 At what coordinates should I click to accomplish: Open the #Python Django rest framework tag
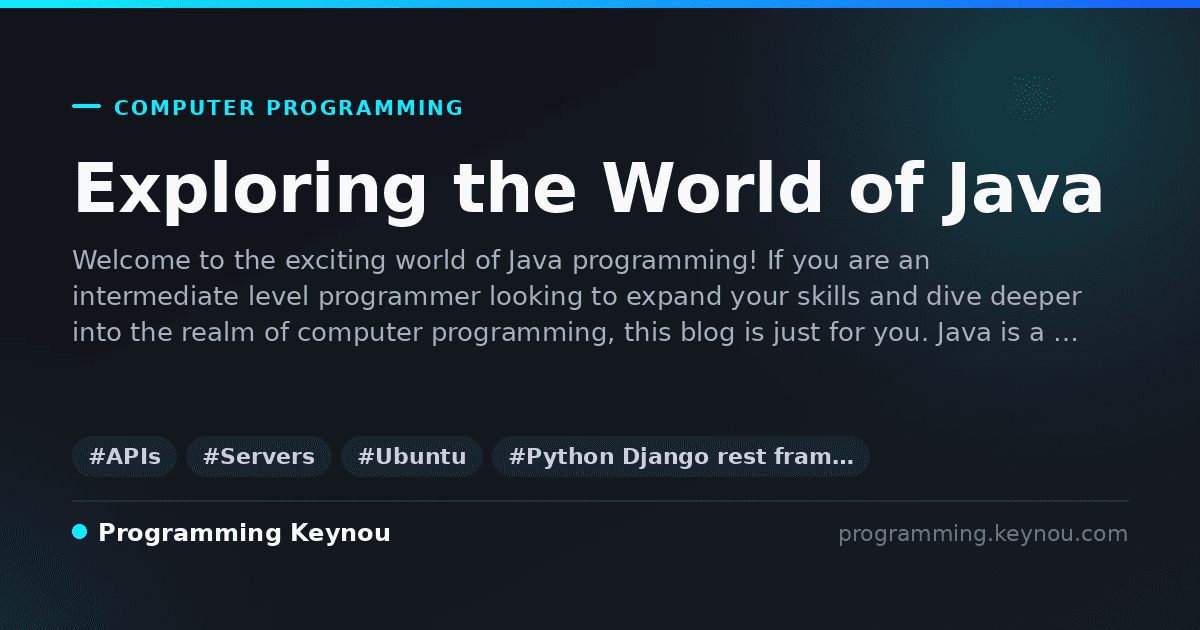681,457
